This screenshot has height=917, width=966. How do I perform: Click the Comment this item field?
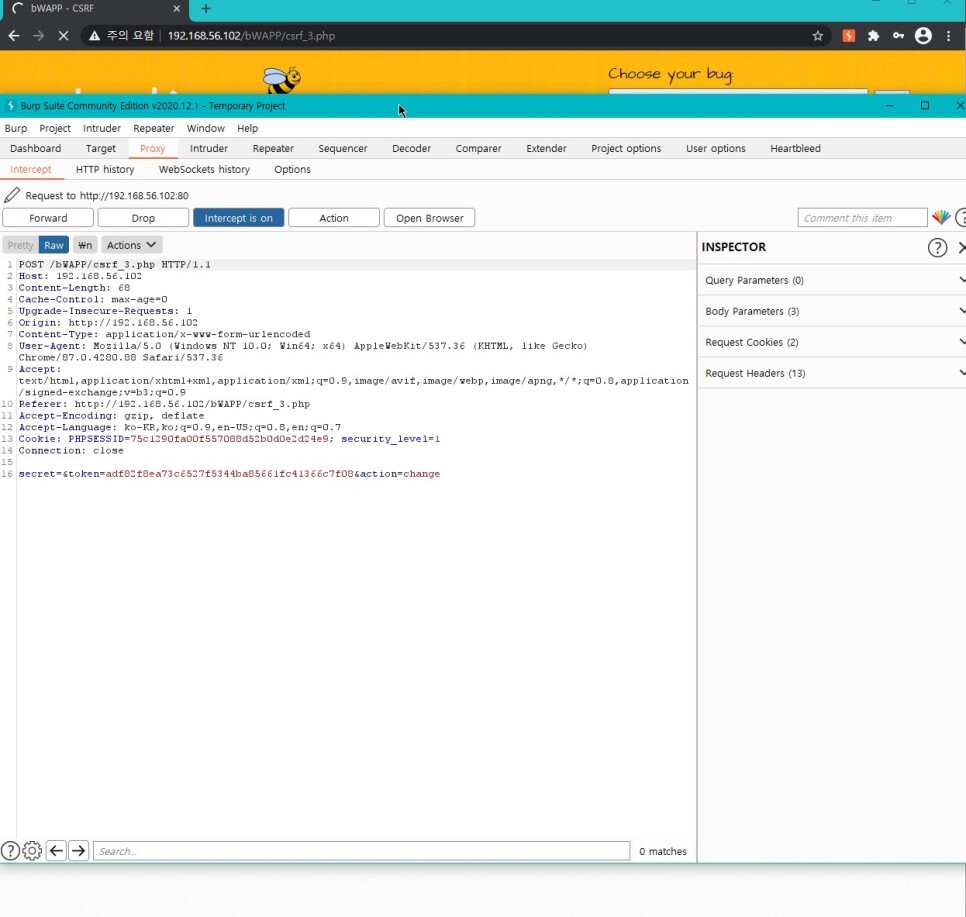pyautogui.click(x=862, y=218)
